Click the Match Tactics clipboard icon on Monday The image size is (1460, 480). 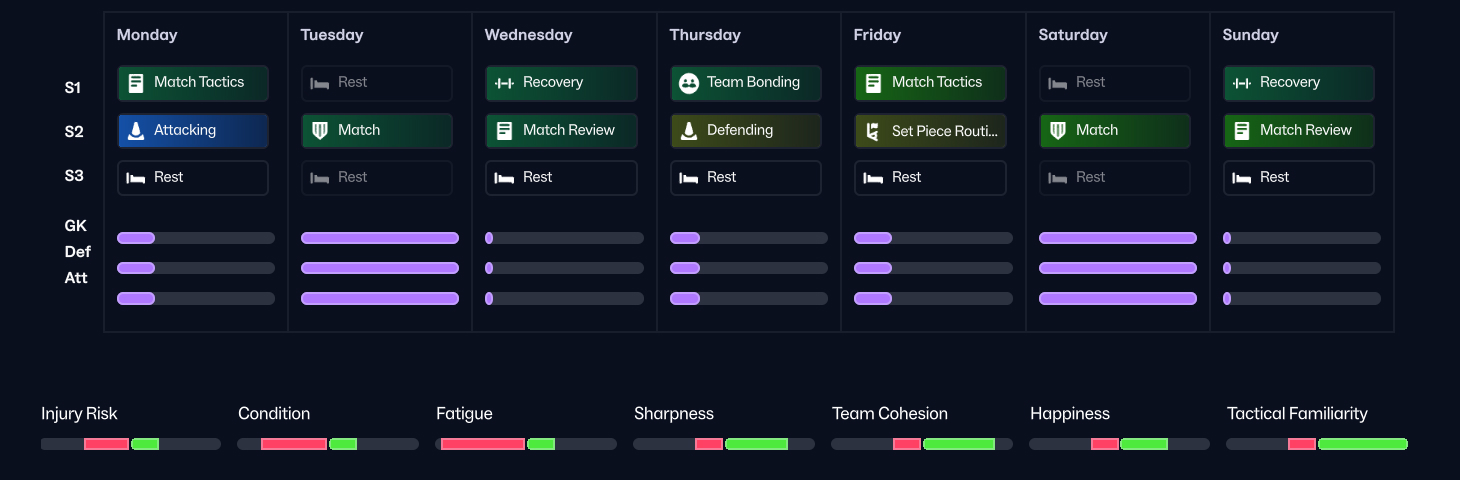point(136,83)
